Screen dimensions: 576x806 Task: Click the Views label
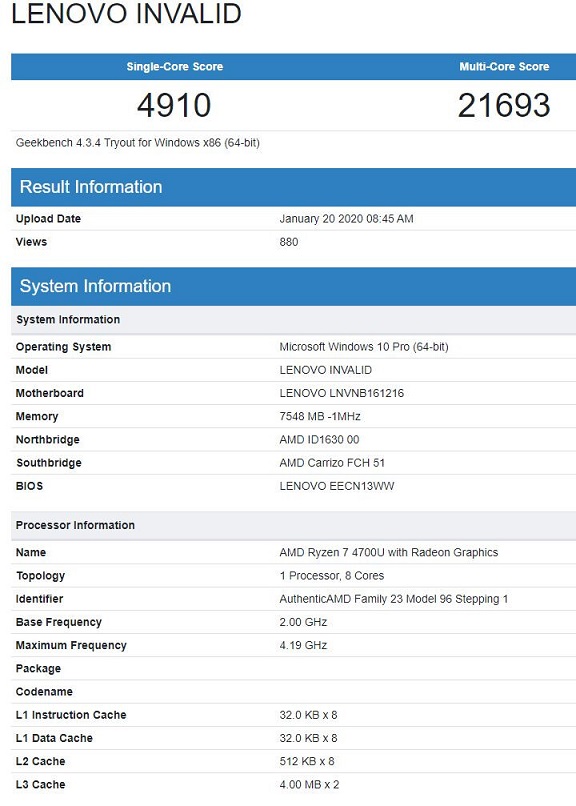pos(31,242)
